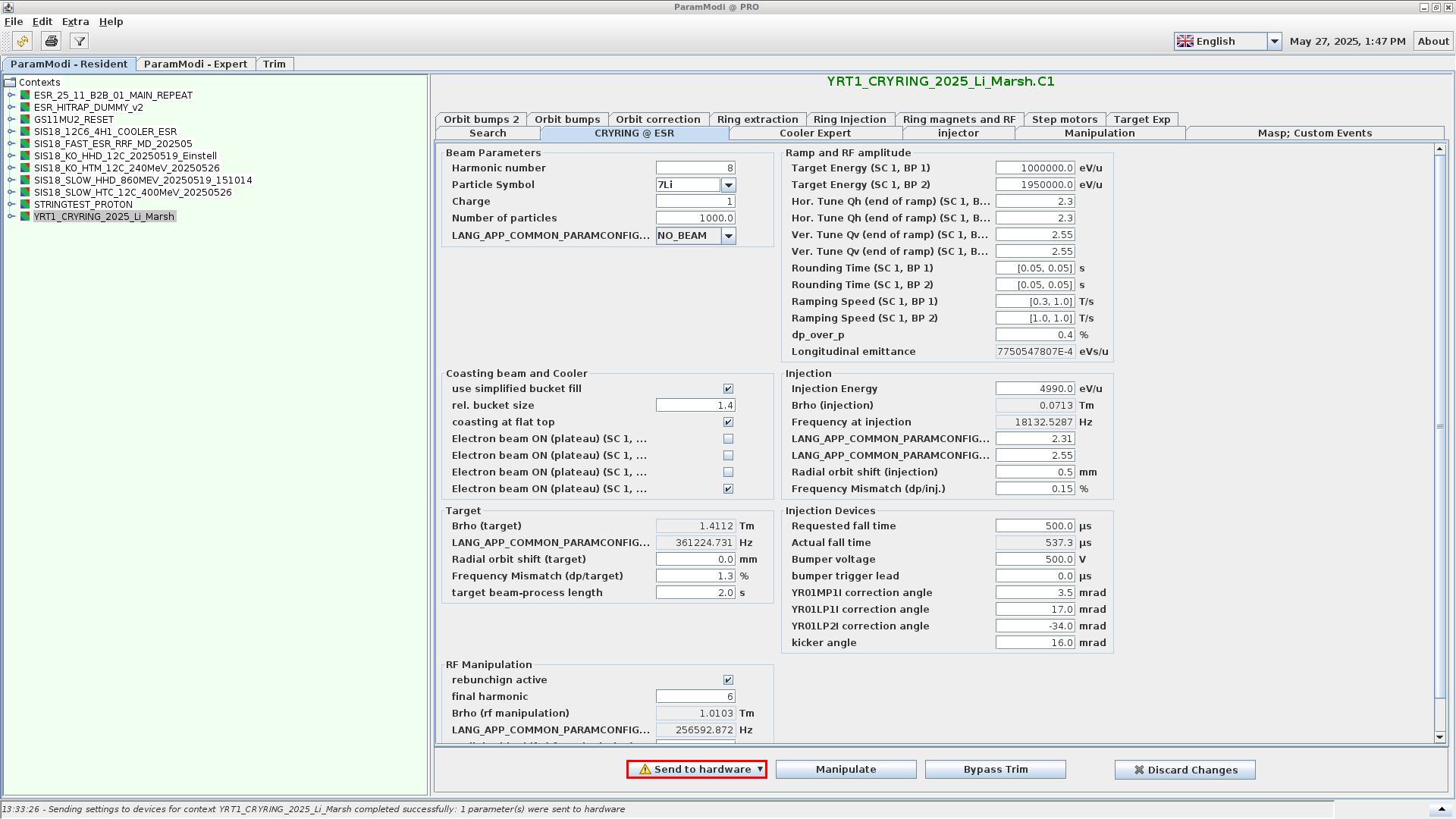Toggle 'use simplified bucket fill' checkbox
This screenshot has height=819, width=1456.
(x=728, y=389)
